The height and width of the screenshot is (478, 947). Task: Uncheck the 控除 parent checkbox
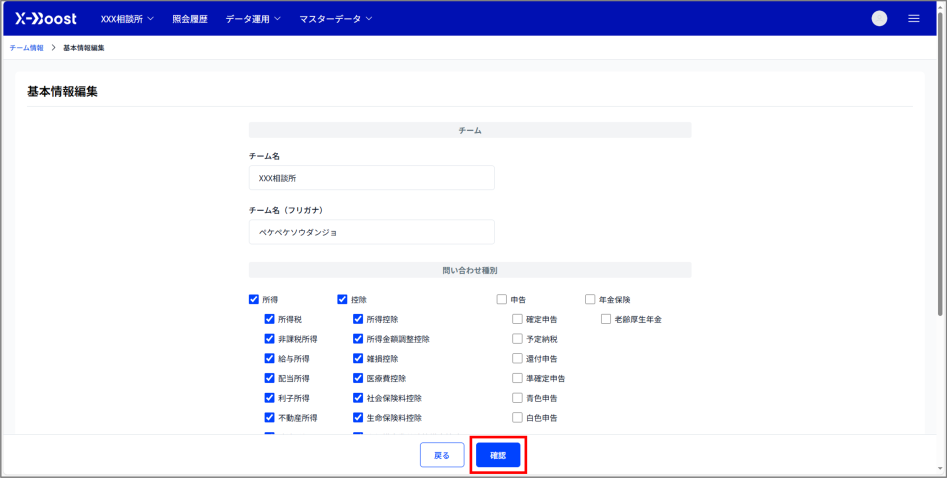click(x=342, y=299)
